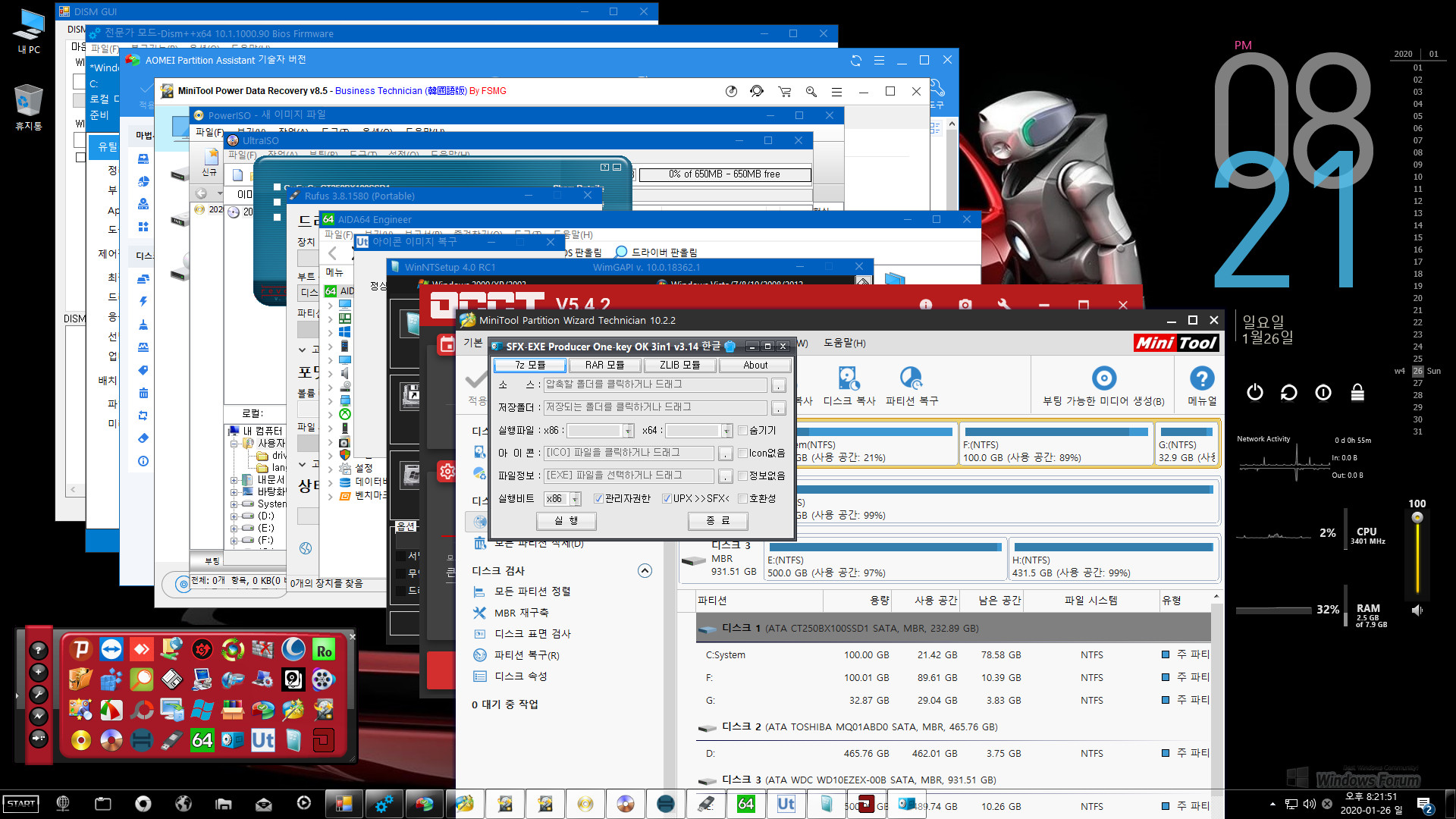Open the Everything search magnifier icon in dock
The image size is (1456, 819).
(x=142, y=679)
